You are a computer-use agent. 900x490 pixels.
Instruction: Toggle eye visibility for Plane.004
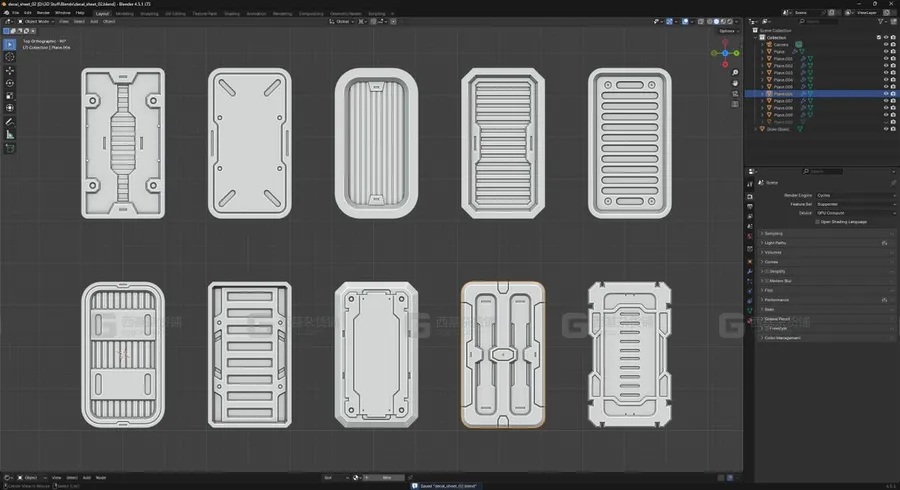point(886,80)
